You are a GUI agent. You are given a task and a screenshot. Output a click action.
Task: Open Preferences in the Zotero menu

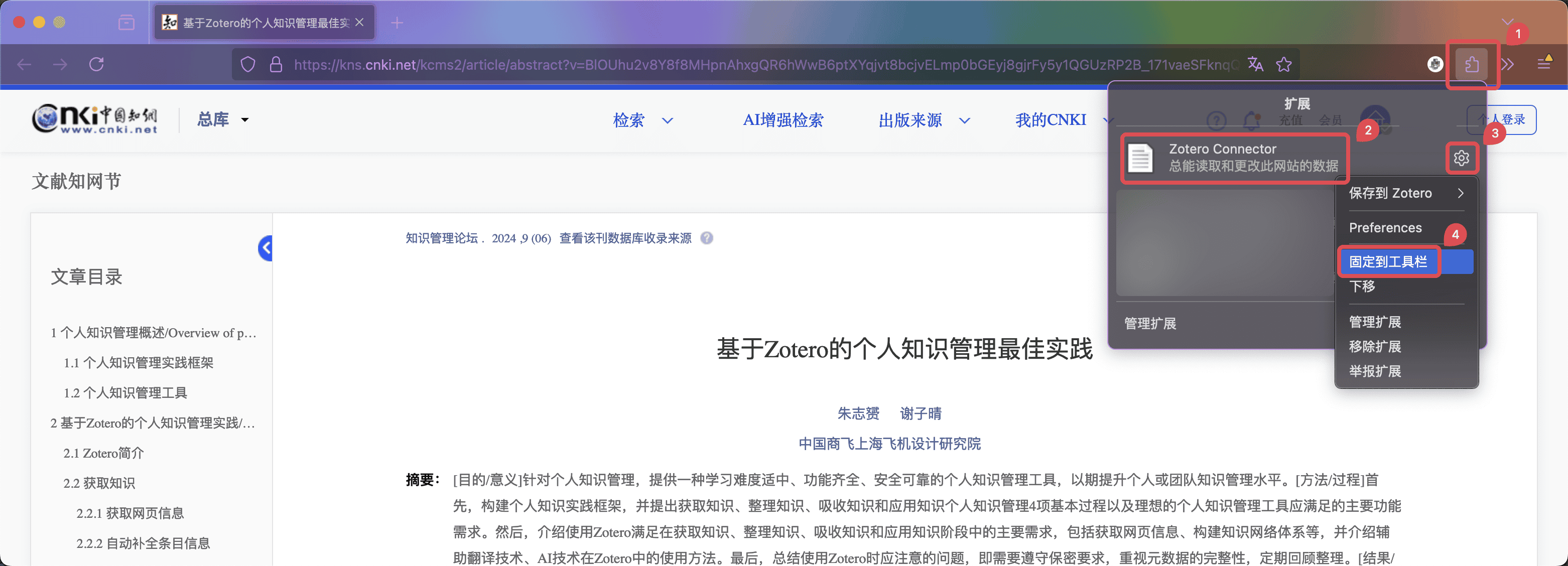coord(1385,228)
